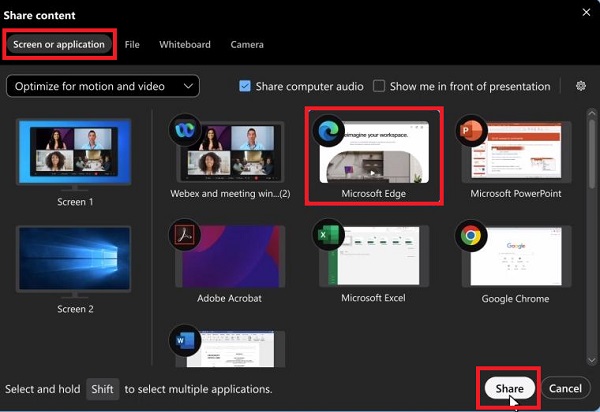600x412 pixels.
Task: Uncheck Share computer audio
Action: 245,86
